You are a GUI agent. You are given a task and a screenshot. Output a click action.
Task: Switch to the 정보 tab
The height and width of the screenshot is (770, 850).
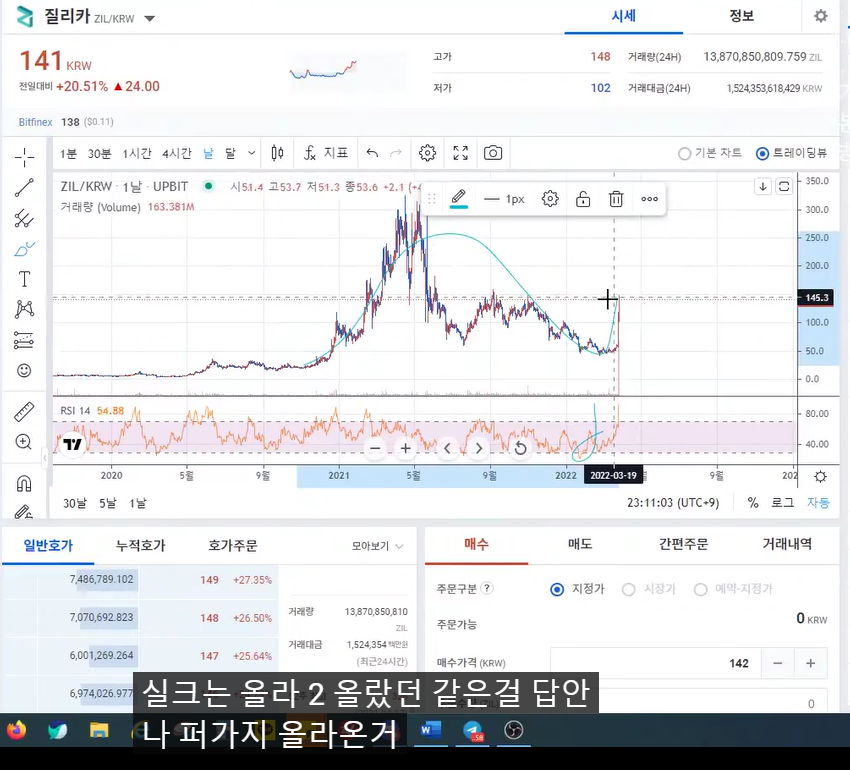(x=742, y=16)
